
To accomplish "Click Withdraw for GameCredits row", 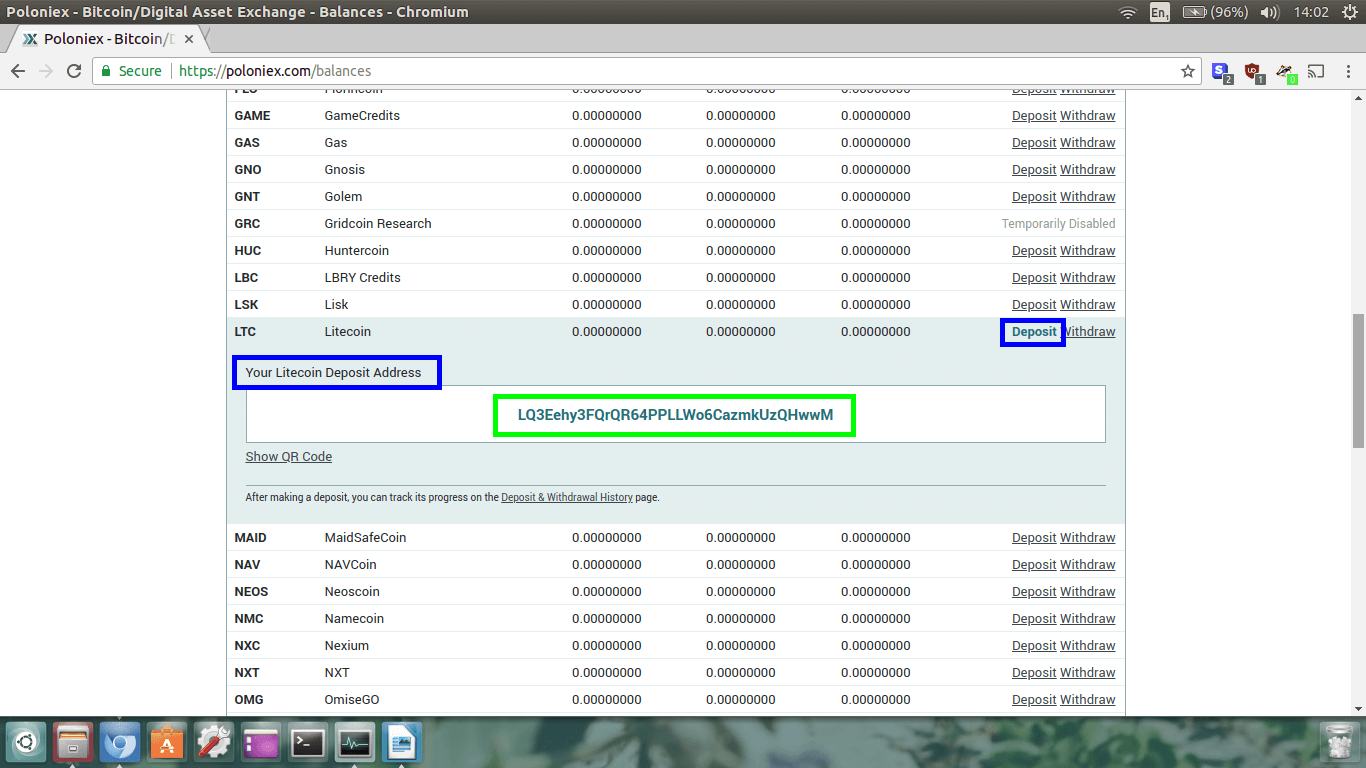I will click(1088, 116).
